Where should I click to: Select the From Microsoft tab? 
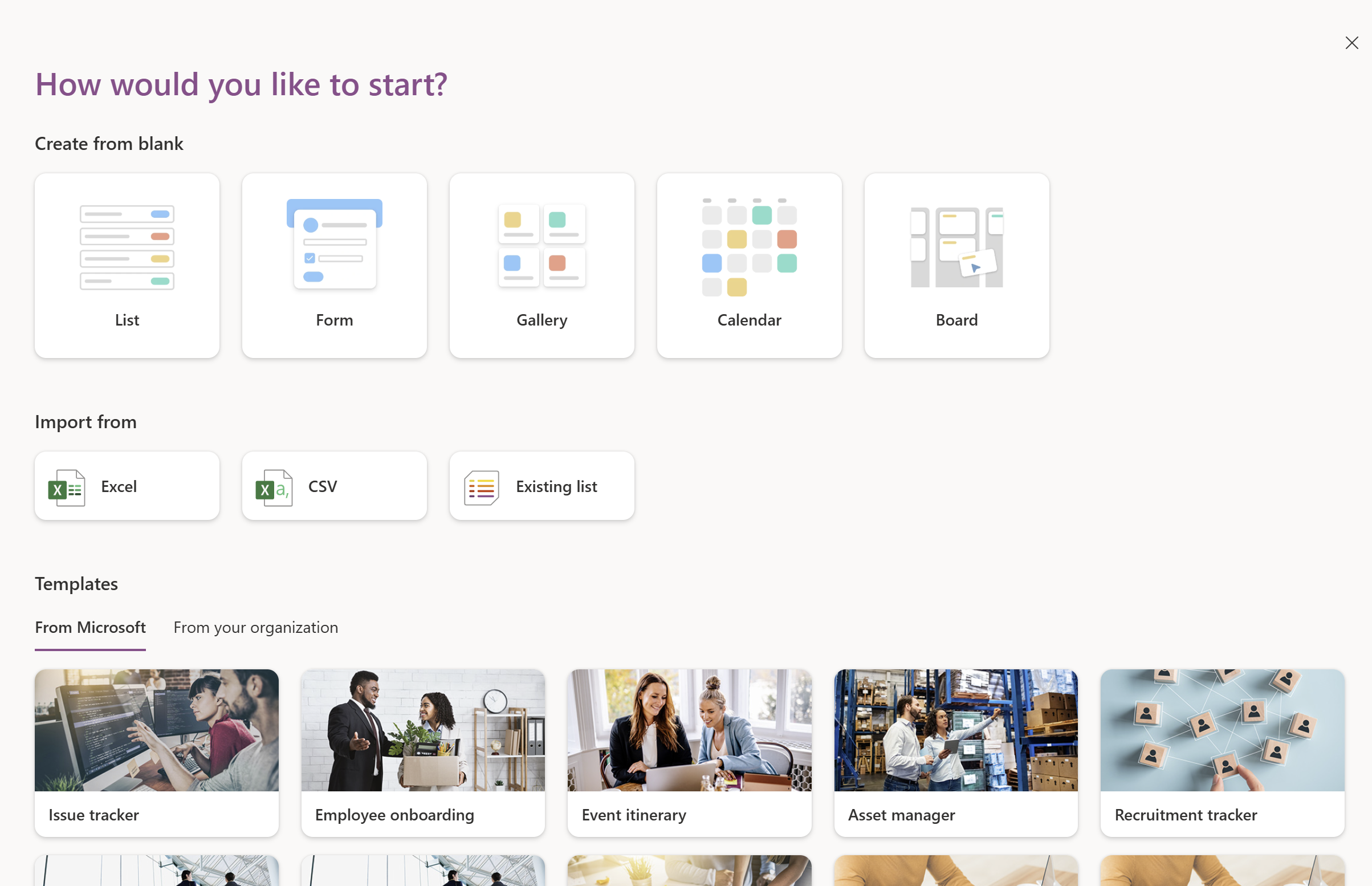[x=90, y=627]
